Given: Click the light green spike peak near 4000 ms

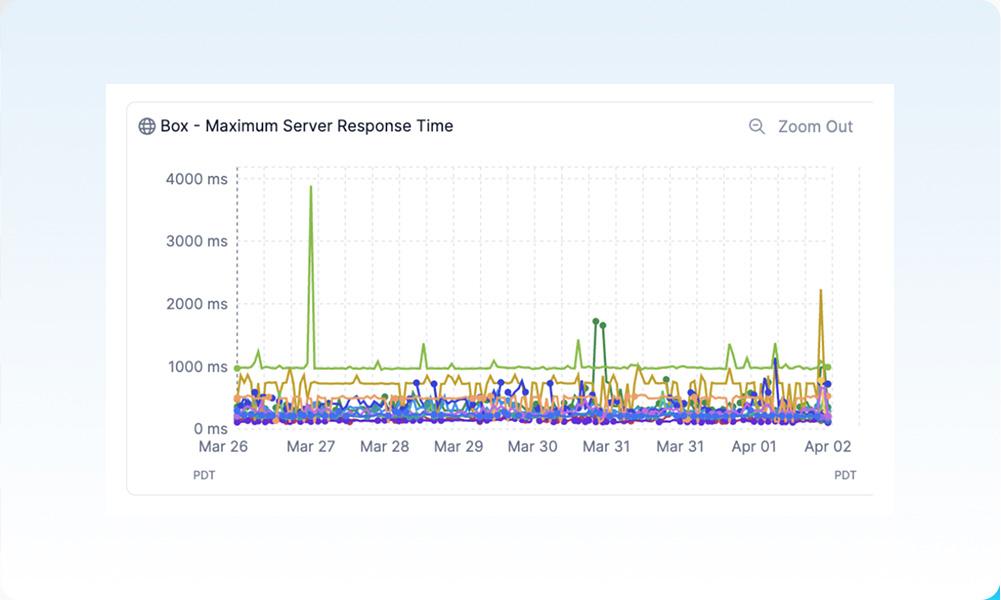Looking at the screenshot, I should coord(311,187).
